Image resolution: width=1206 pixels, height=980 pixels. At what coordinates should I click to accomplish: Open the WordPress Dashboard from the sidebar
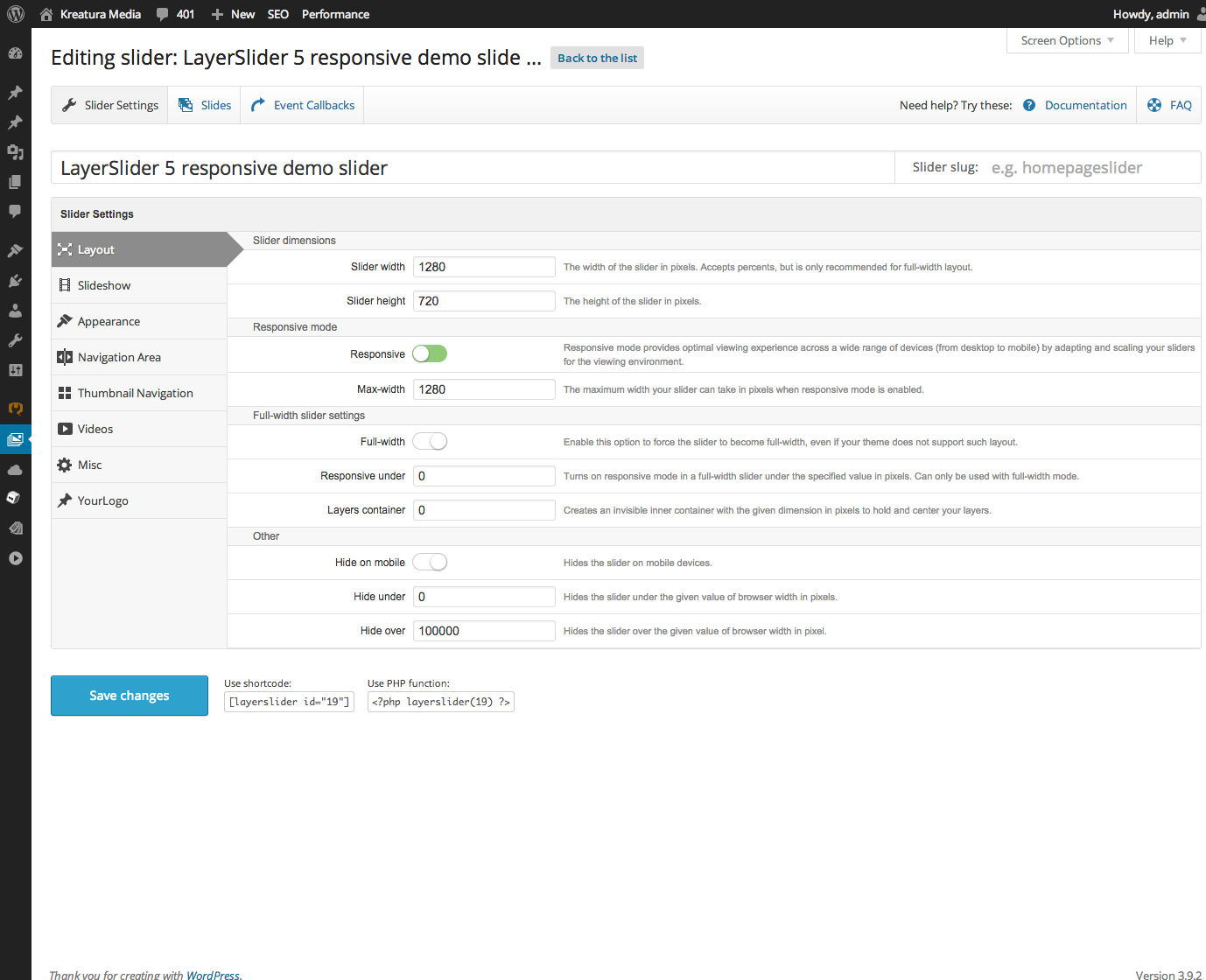(x=15, y=53)
